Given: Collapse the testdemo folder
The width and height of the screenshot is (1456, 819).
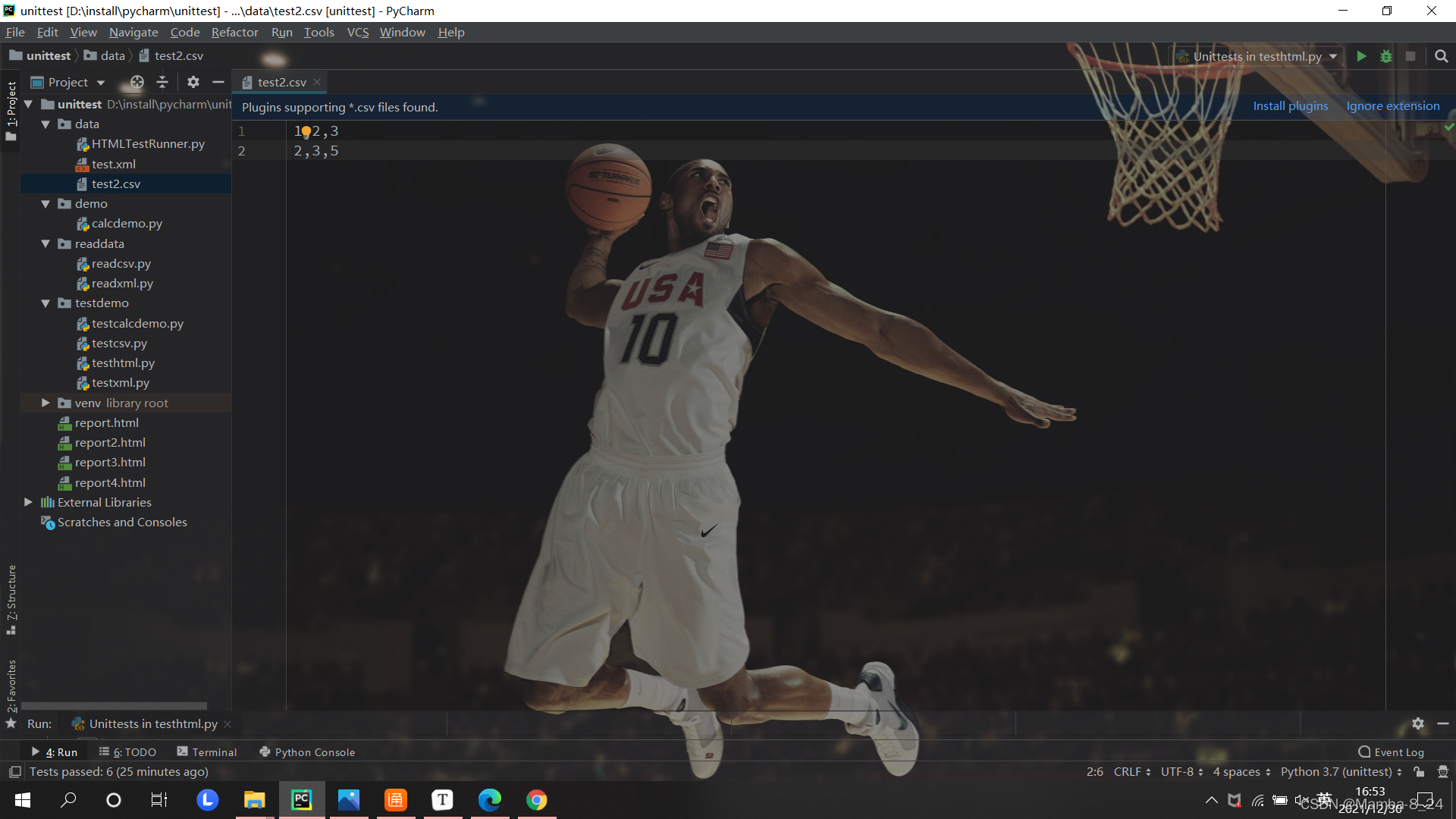Looking at the screenshot, I should pos(45,303).
